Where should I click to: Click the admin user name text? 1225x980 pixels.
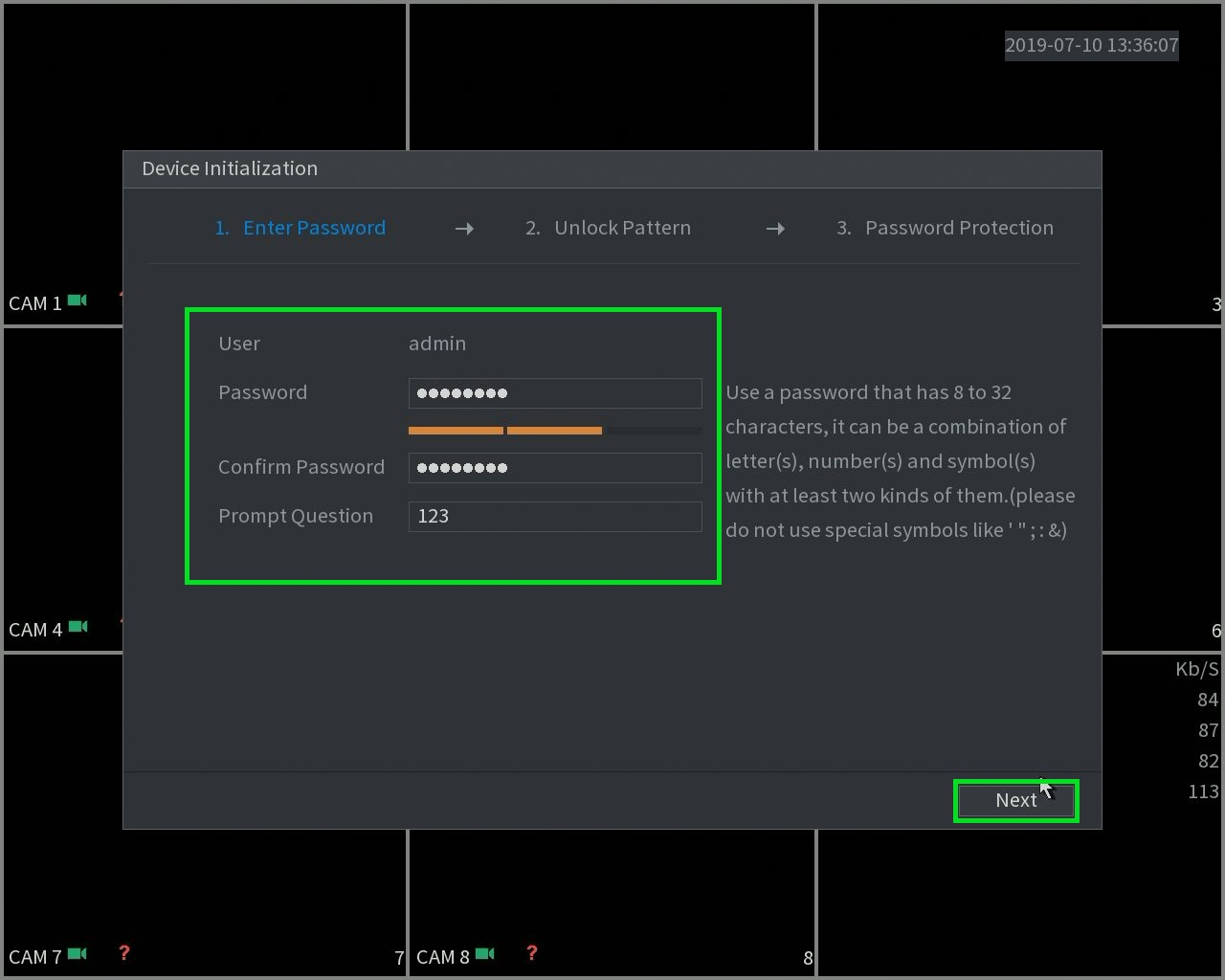pos(437,344)
